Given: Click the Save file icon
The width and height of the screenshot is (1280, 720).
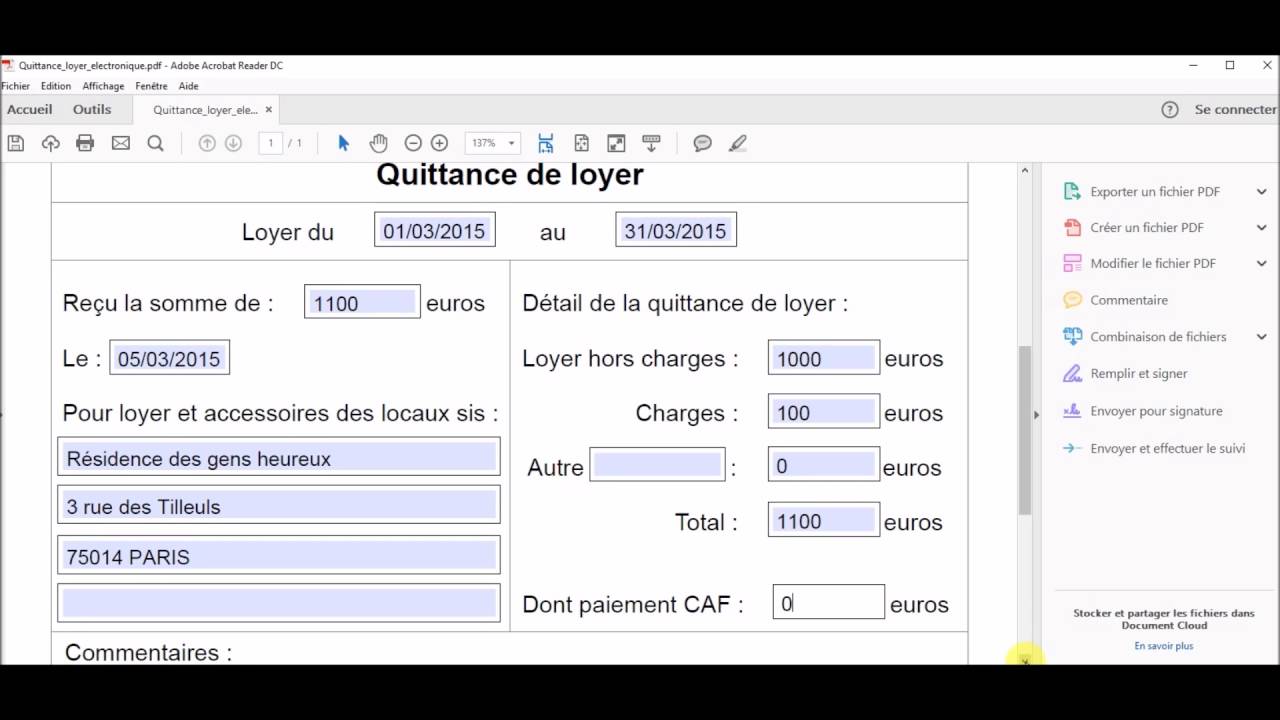Looking at the screenshot, I should pos(16,143).
